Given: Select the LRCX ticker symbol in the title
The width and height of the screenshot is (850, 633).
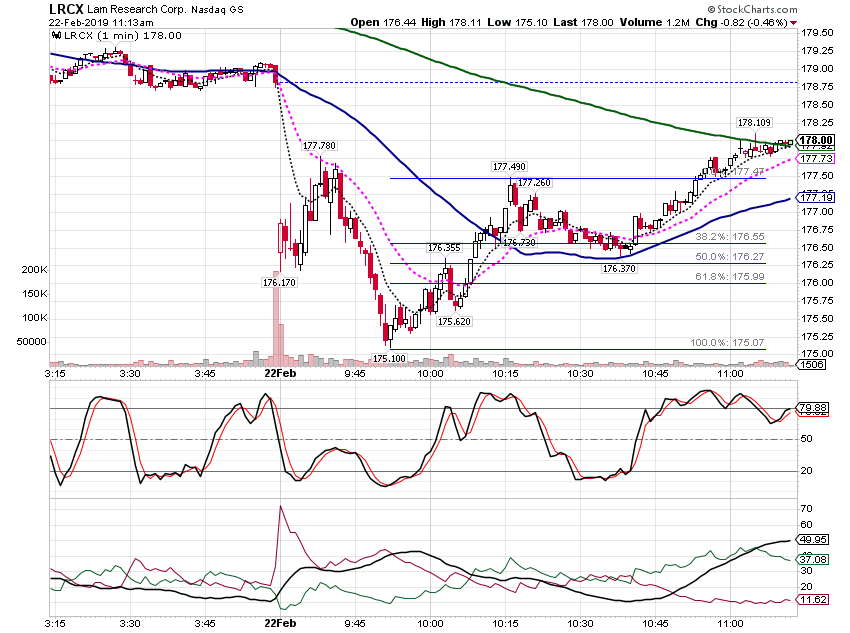Looking at the screenshot, I should click(x=66, y=9).
